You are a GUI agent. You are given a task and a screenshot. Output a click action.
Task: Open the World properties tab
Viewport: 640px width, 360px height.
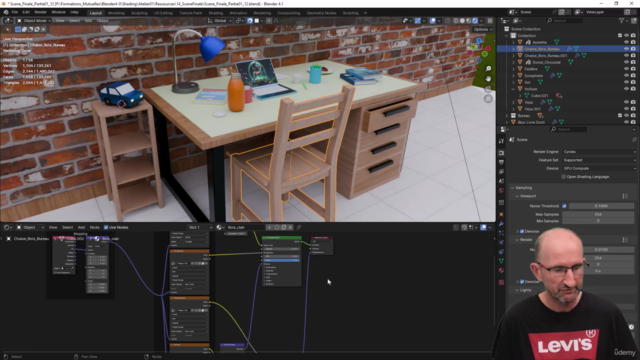(x=501, y=191)
